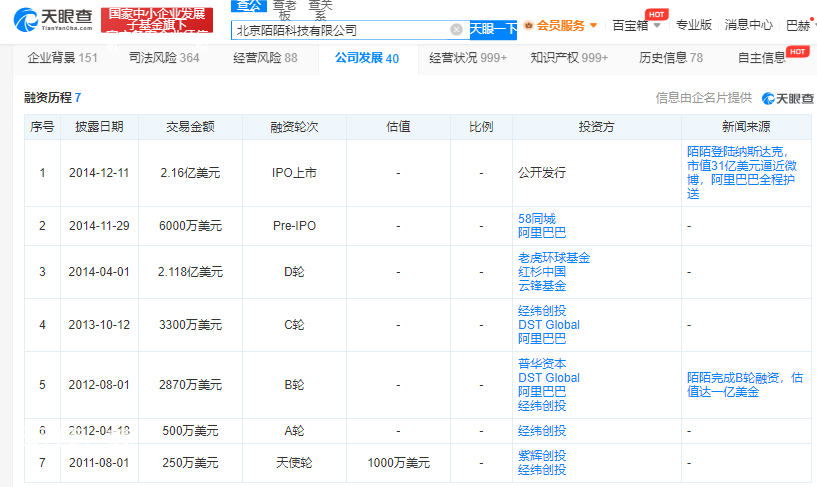Screen dimensions: 817x487
Task: Open 经纬创投 in the C轮 row
Action: [542, 311]
